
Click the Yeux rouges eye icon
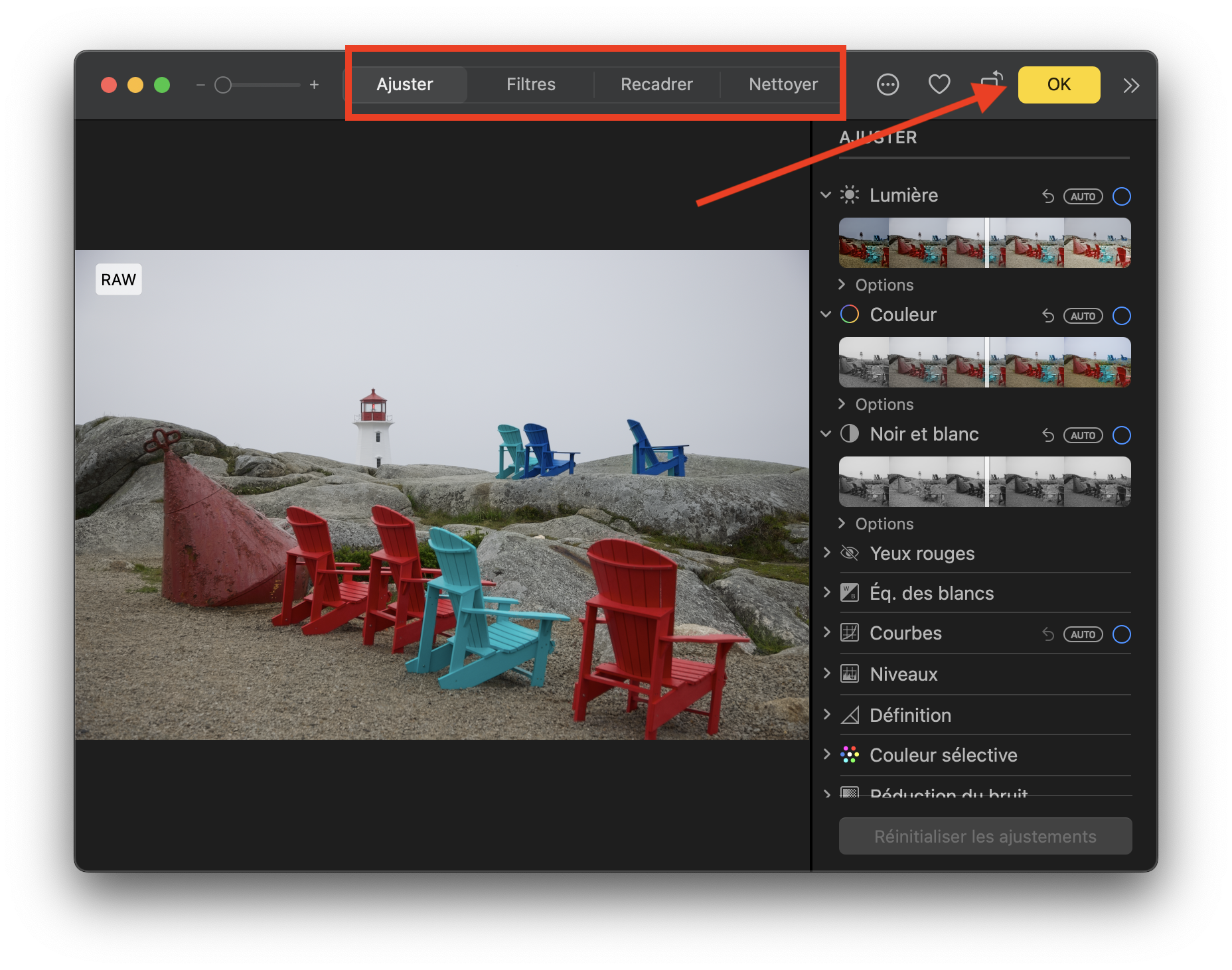[x=850, y=553]
